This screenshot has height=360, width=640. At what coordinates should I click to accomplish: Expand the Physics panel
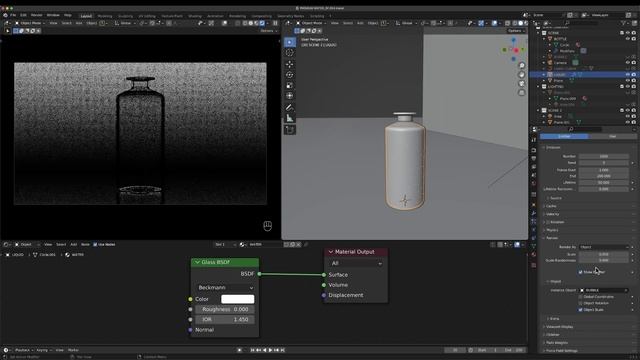point(552,230)
